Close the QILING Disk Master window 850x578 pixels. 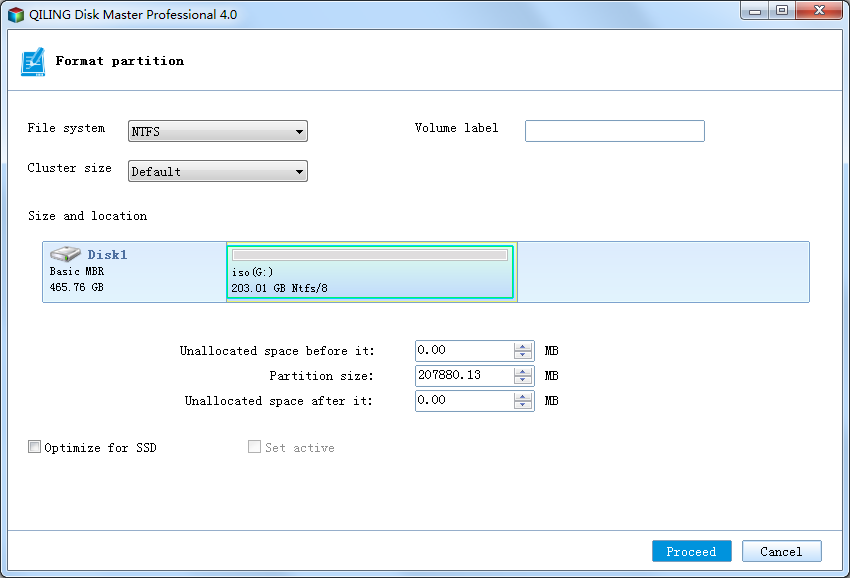tap(819, 10)
